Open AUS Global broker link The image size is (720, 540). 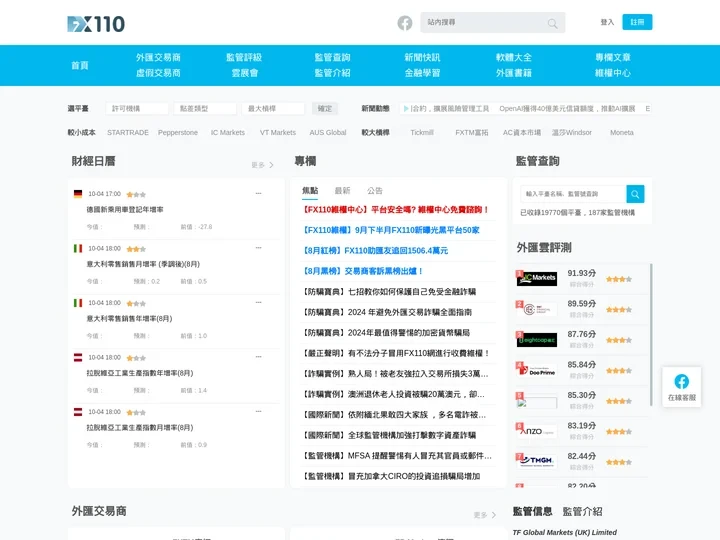click(x=328, y=132)
